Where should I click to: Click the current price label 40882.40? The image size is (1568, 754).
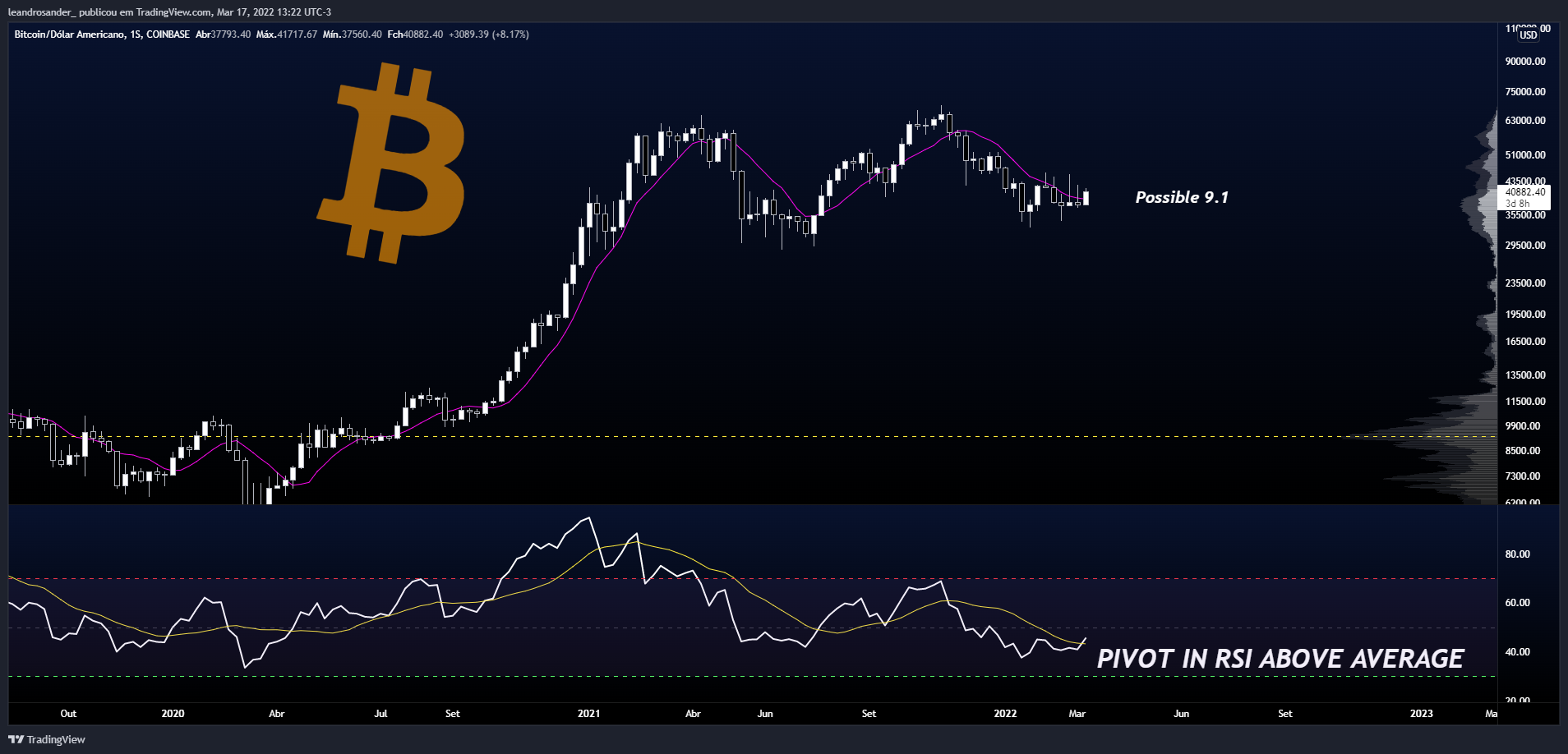(x=1525, y=192)
